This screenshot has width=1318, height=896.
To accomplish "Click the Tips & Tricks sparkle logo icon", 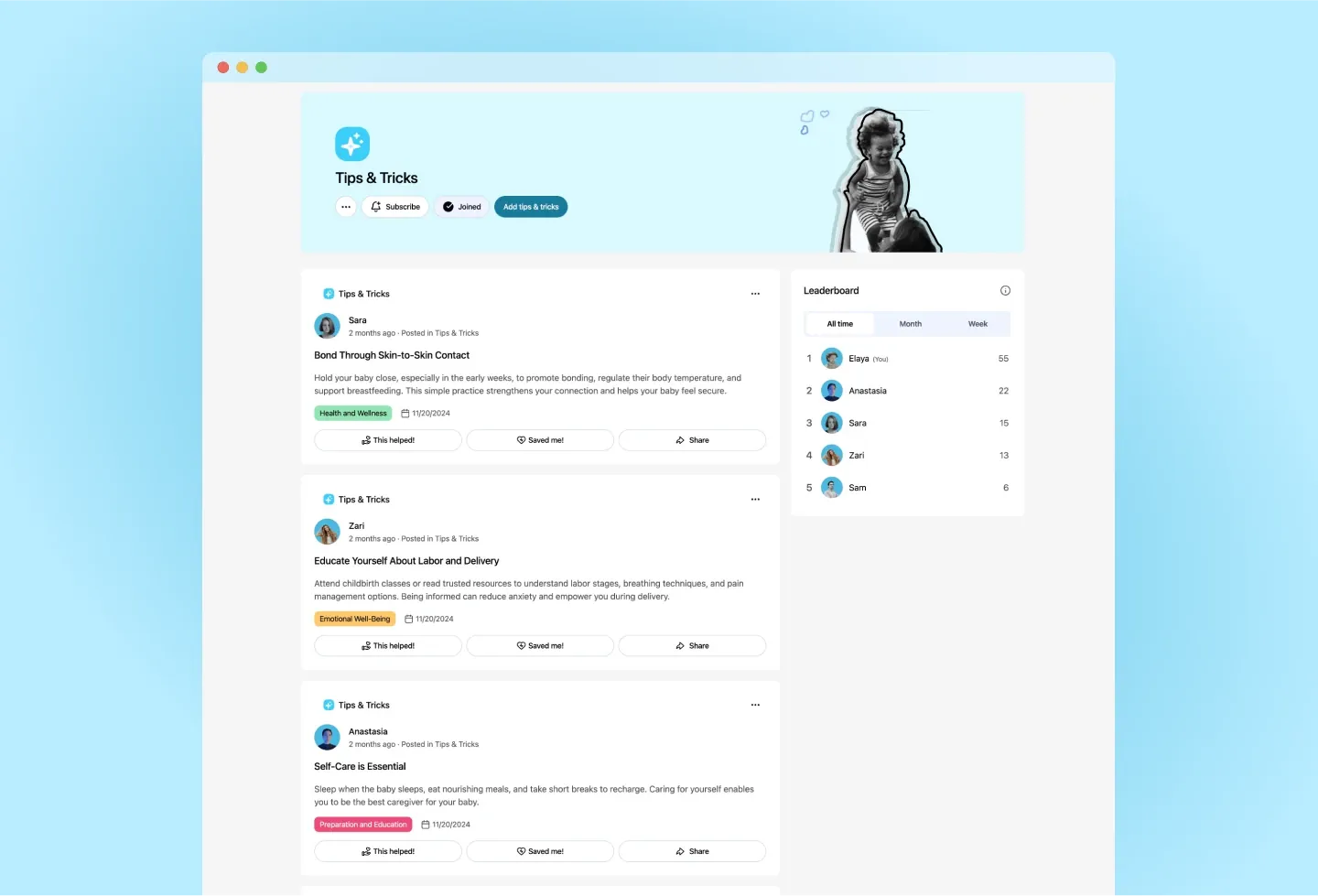I will coord(352,144).
